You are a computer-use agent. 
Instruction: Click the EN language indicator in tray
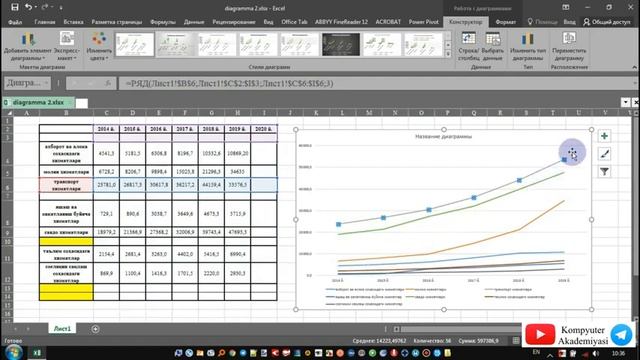[536, 353]
